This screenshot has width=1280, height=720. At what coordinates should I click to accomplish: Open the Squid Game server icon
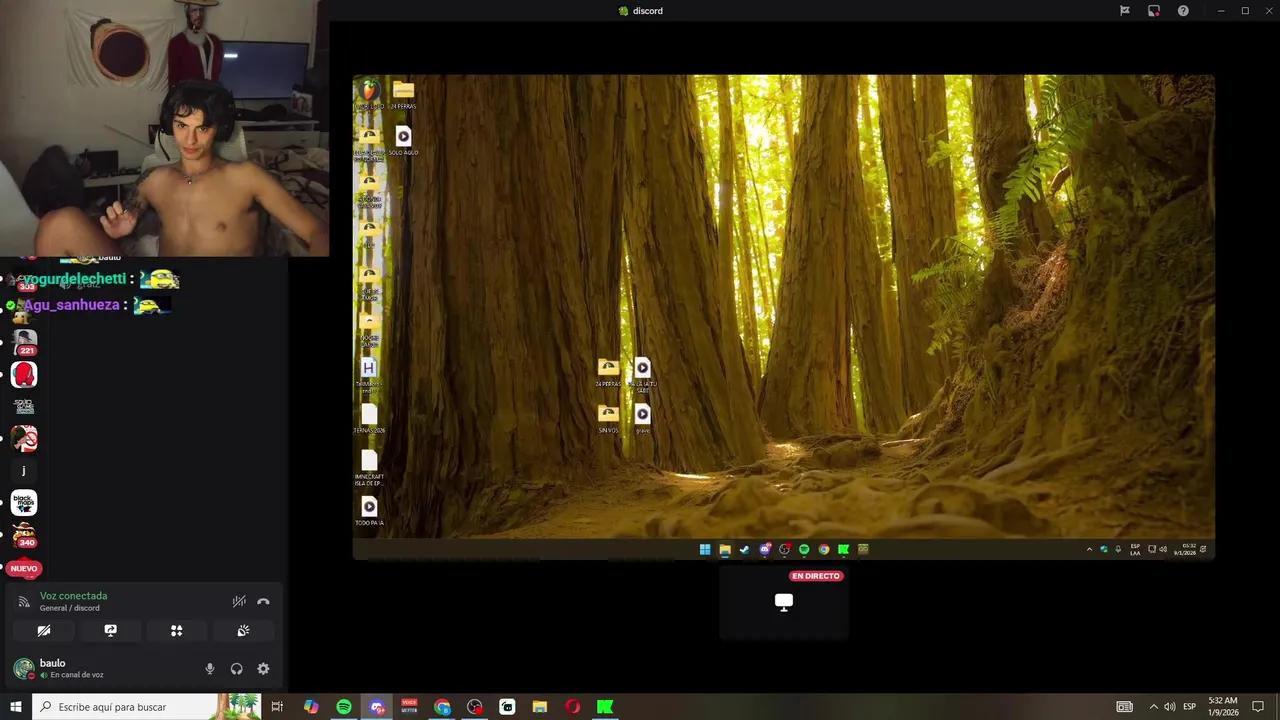(x=24, y=406)
